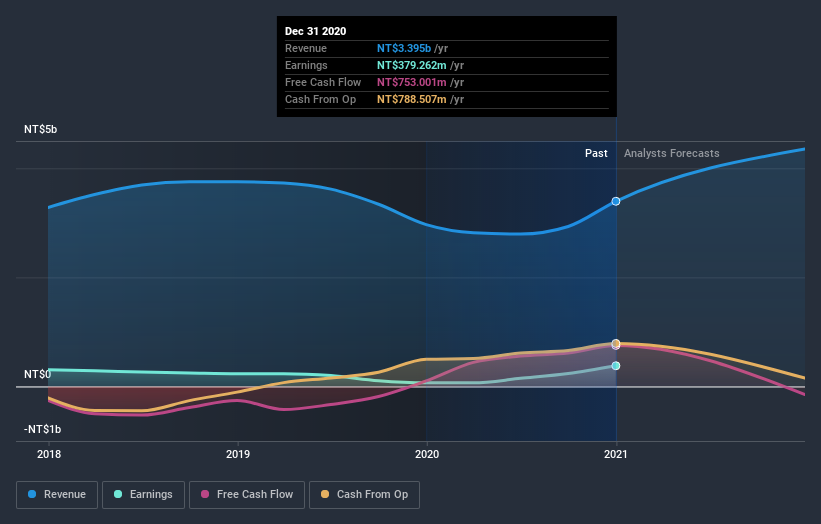Toggle the Free Cash Flow legend series
Screen dimensions: 821x524
tap(247, 495)
